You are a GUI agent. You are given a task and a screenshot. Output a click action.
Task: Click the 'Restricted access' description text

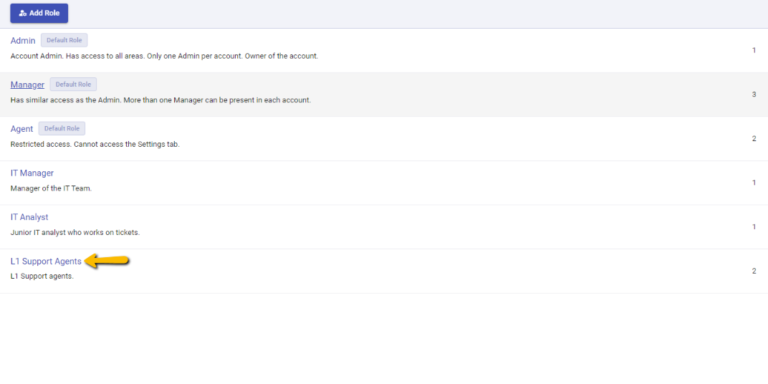95,144
